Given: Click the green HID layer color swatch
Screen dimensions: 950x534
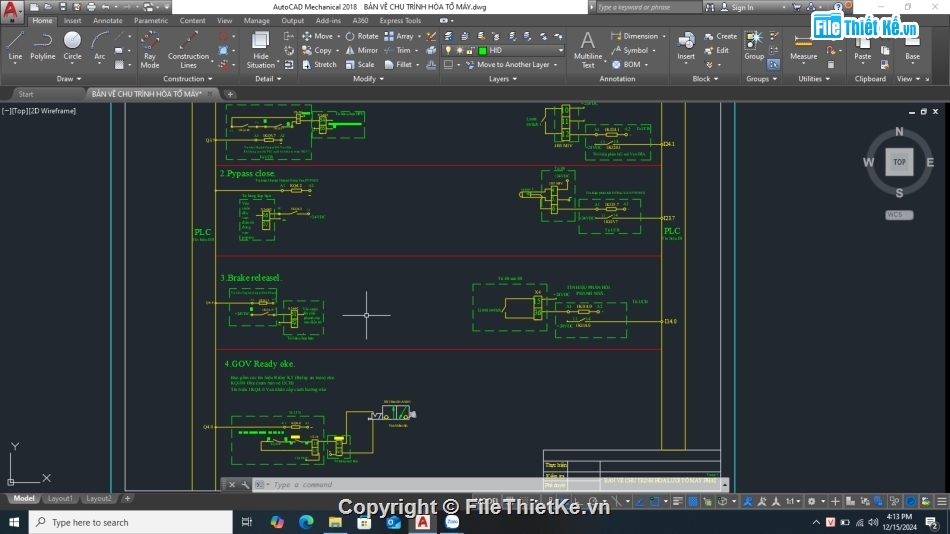Looking at the screenshot, I should [x=482, y=50].
